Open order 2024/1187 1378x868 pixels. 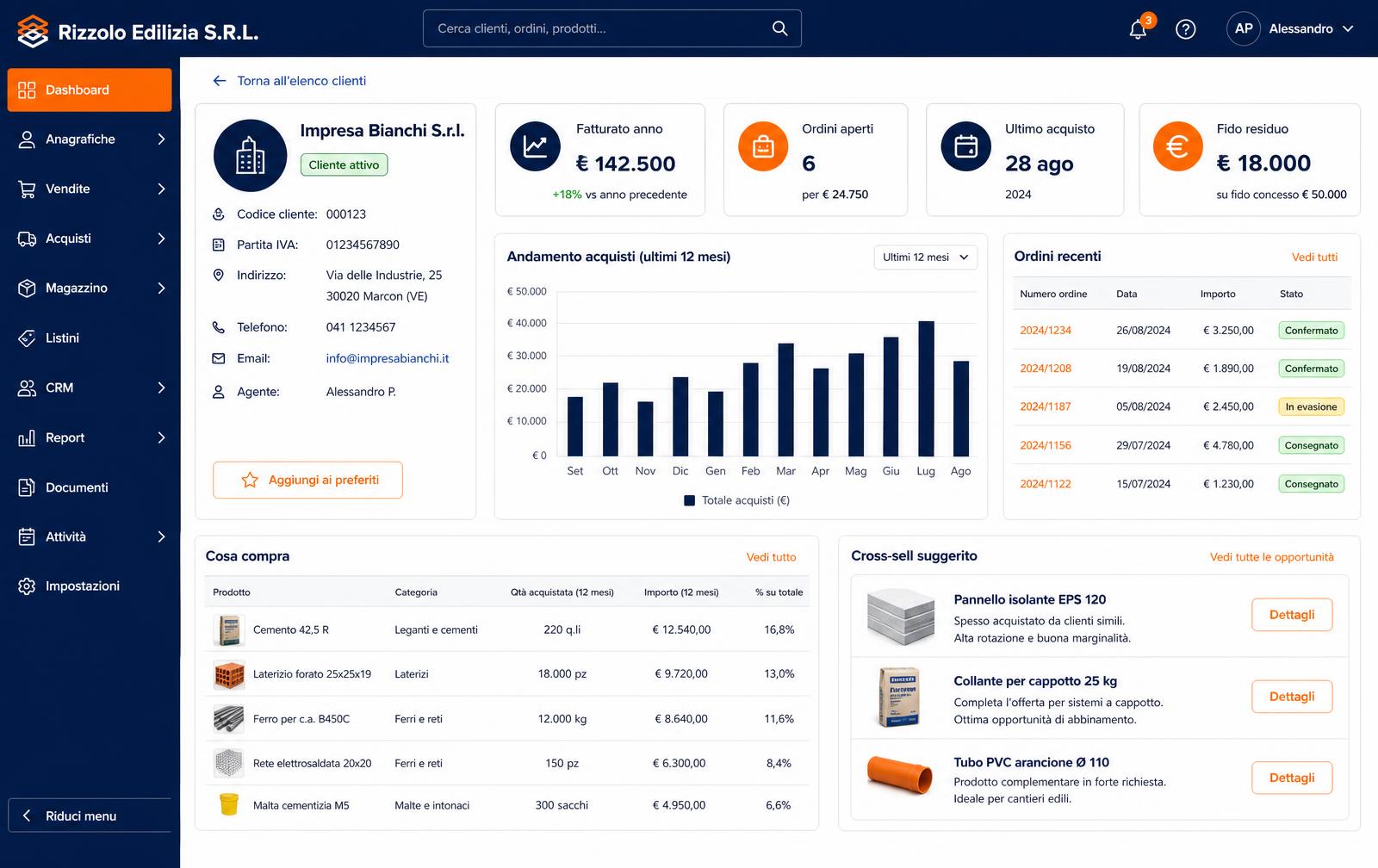tap(1046, 406)
